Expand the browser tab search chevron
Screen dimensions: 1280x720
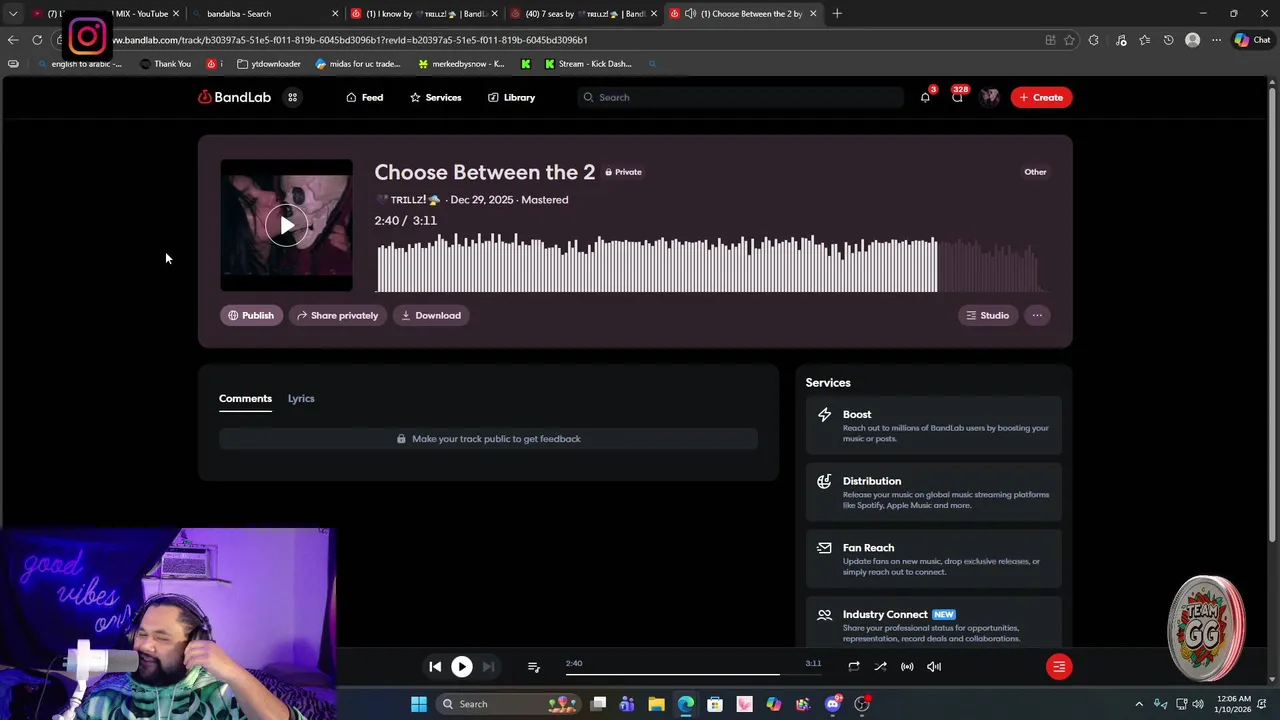click(13, 14)
